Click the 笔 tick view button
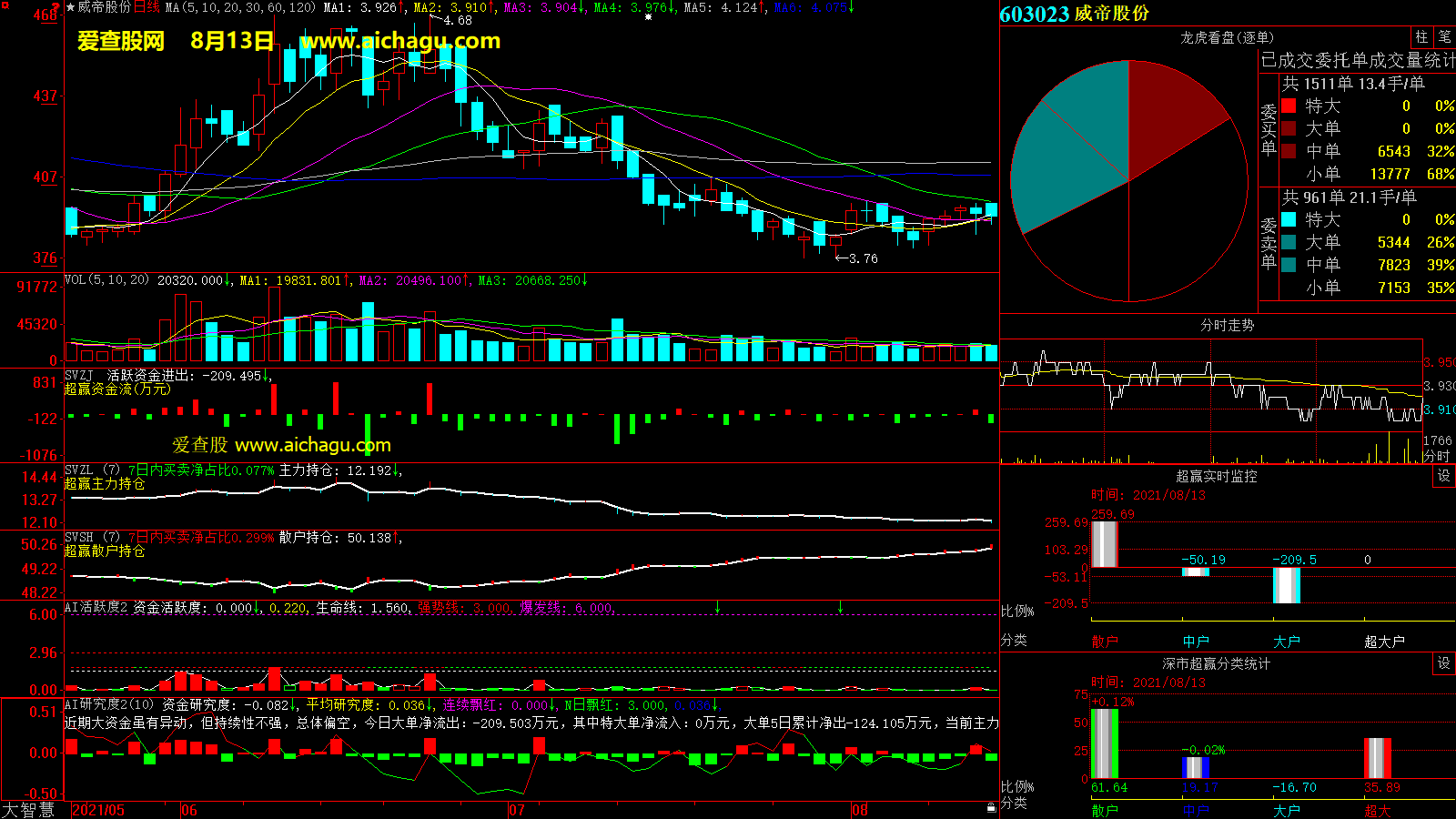The width and height of the screenshot is (1456, 819). pos(1444,37)
